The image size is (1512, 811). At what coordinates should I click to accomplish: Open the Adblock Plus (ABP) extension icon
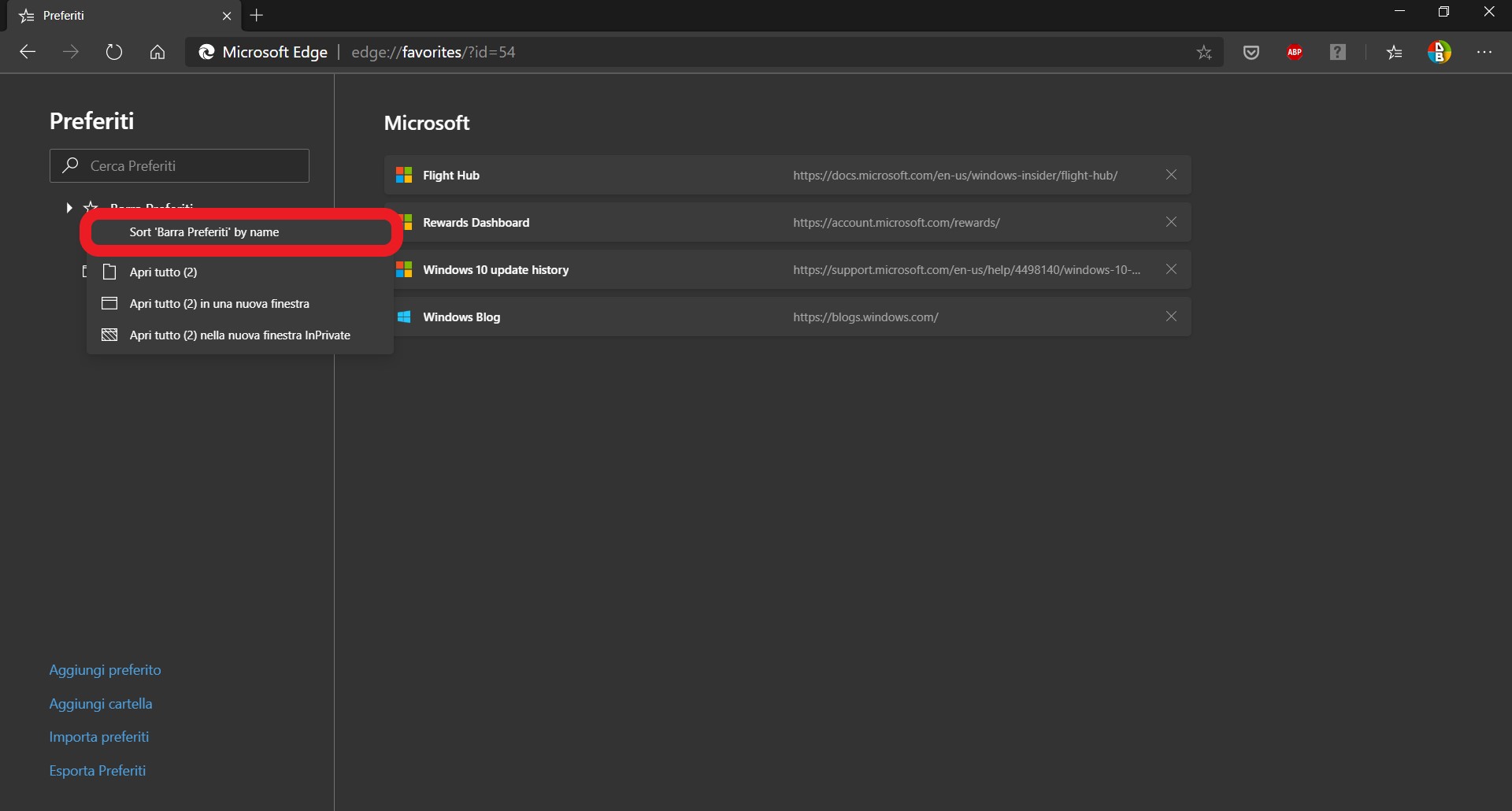click(1295, 52)
